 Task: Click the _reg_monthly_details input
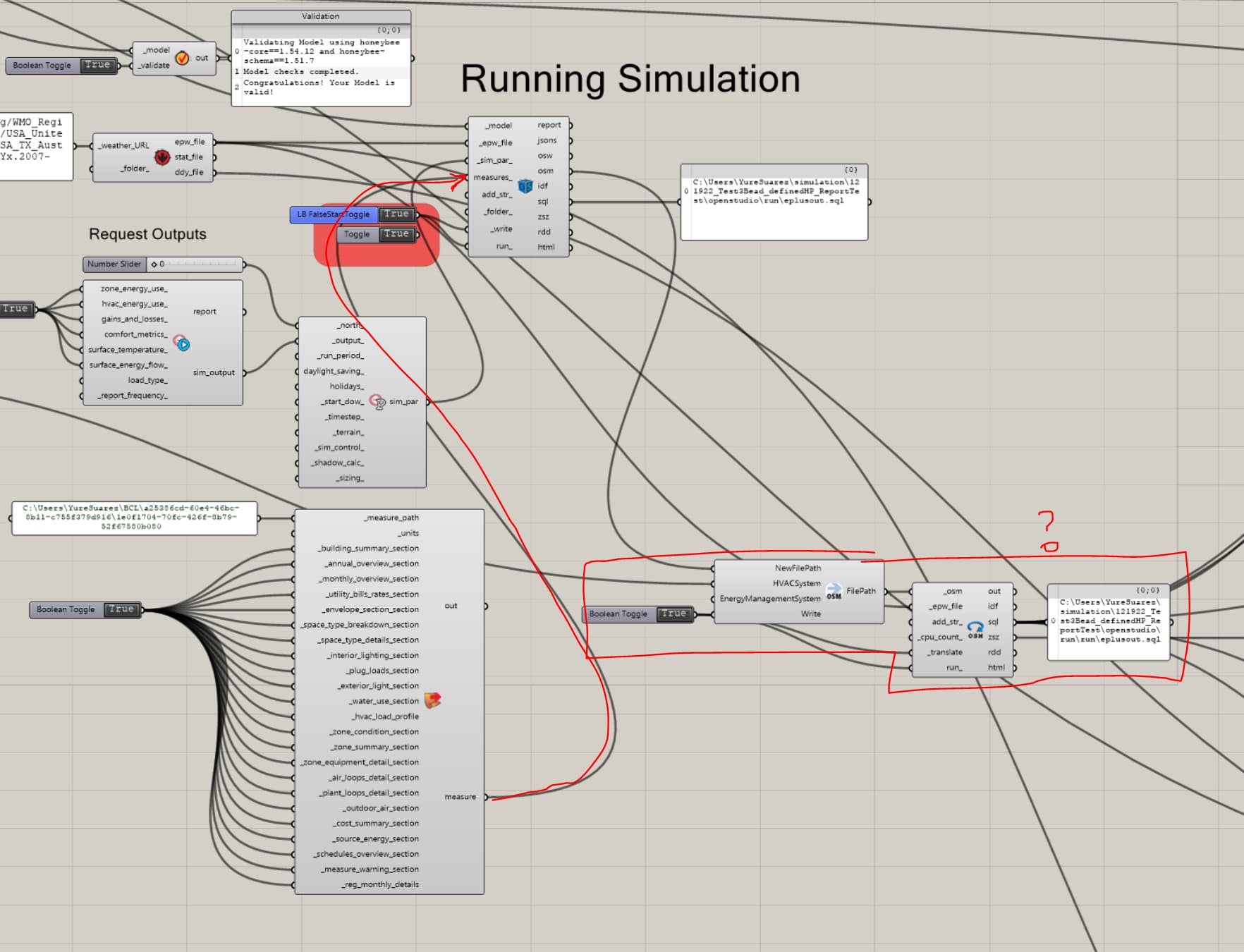coord(380,884)
